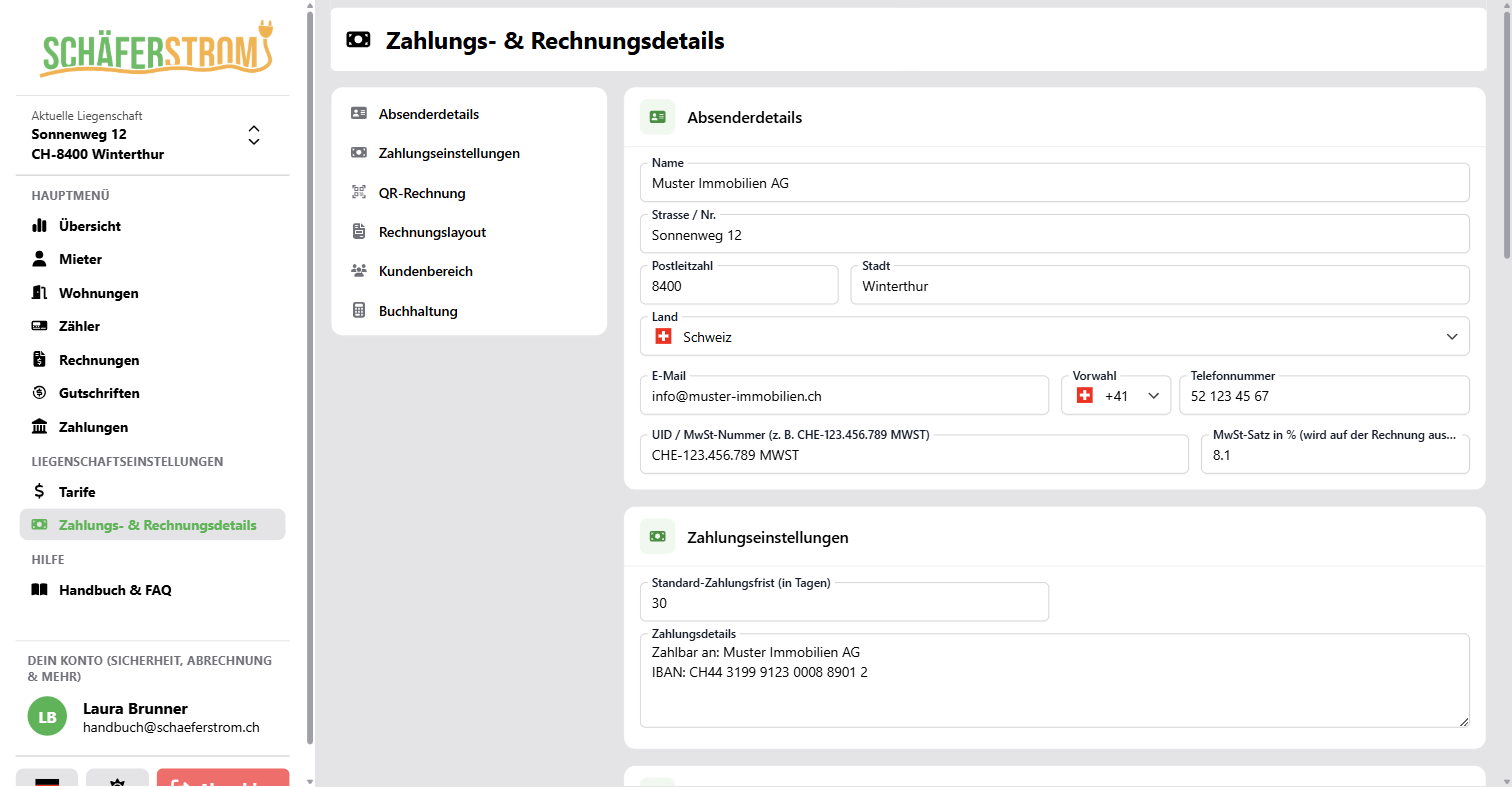Image resolution: width=1512 pixels, height=787 pixels.
Task: Open the Aktuelle Liegenschaft property selector
Action: pos(152,136)
